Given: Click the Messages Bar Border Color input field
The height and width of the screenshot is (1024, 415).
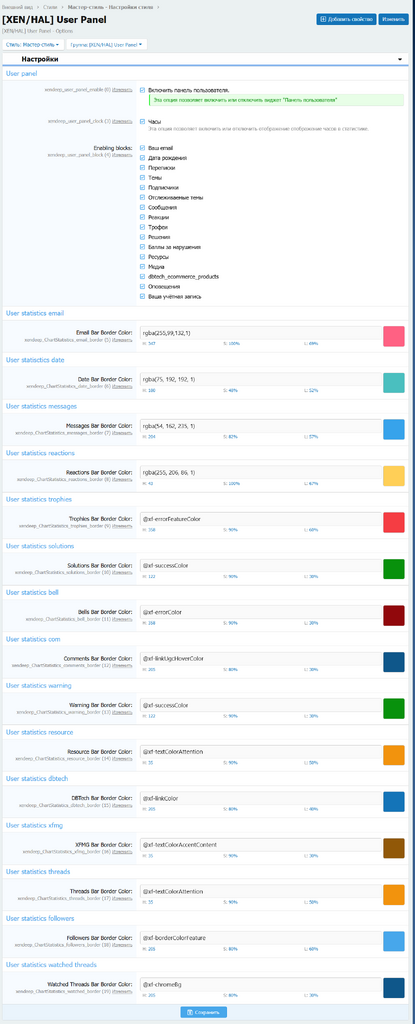Looking at the screenshot, I should [260, 426].
